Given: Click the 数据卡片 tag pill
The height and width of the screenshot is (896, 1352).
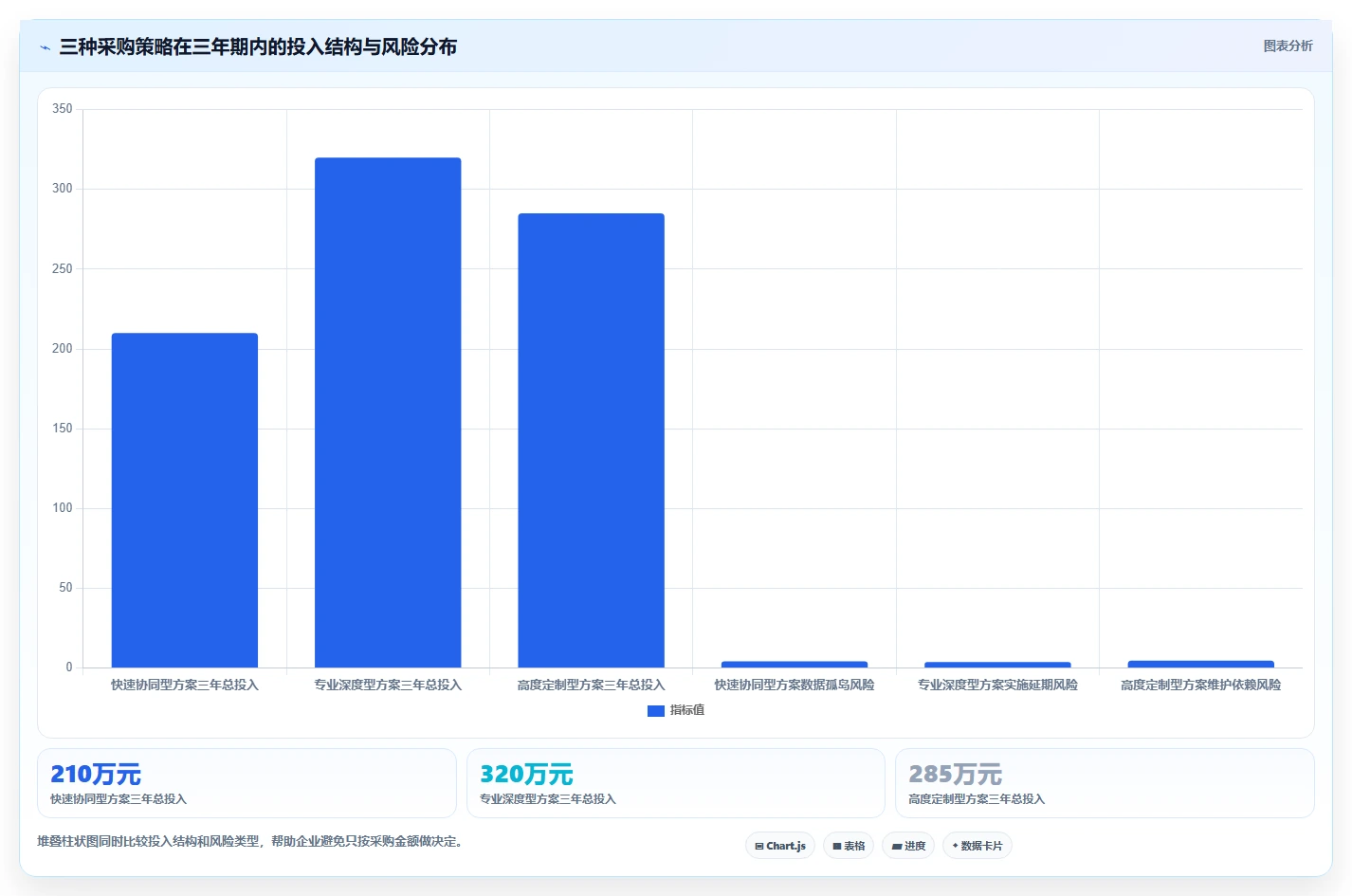Looking at the screenshot, I should pyautogui.click(x=977, y=846).
